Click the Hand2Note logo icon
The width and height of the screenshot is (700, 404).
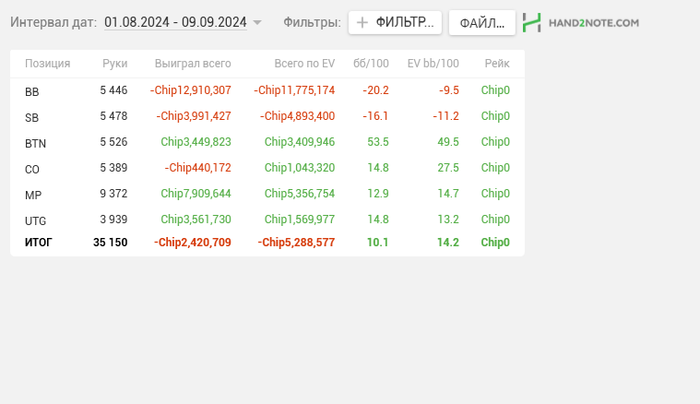point(532,22)
